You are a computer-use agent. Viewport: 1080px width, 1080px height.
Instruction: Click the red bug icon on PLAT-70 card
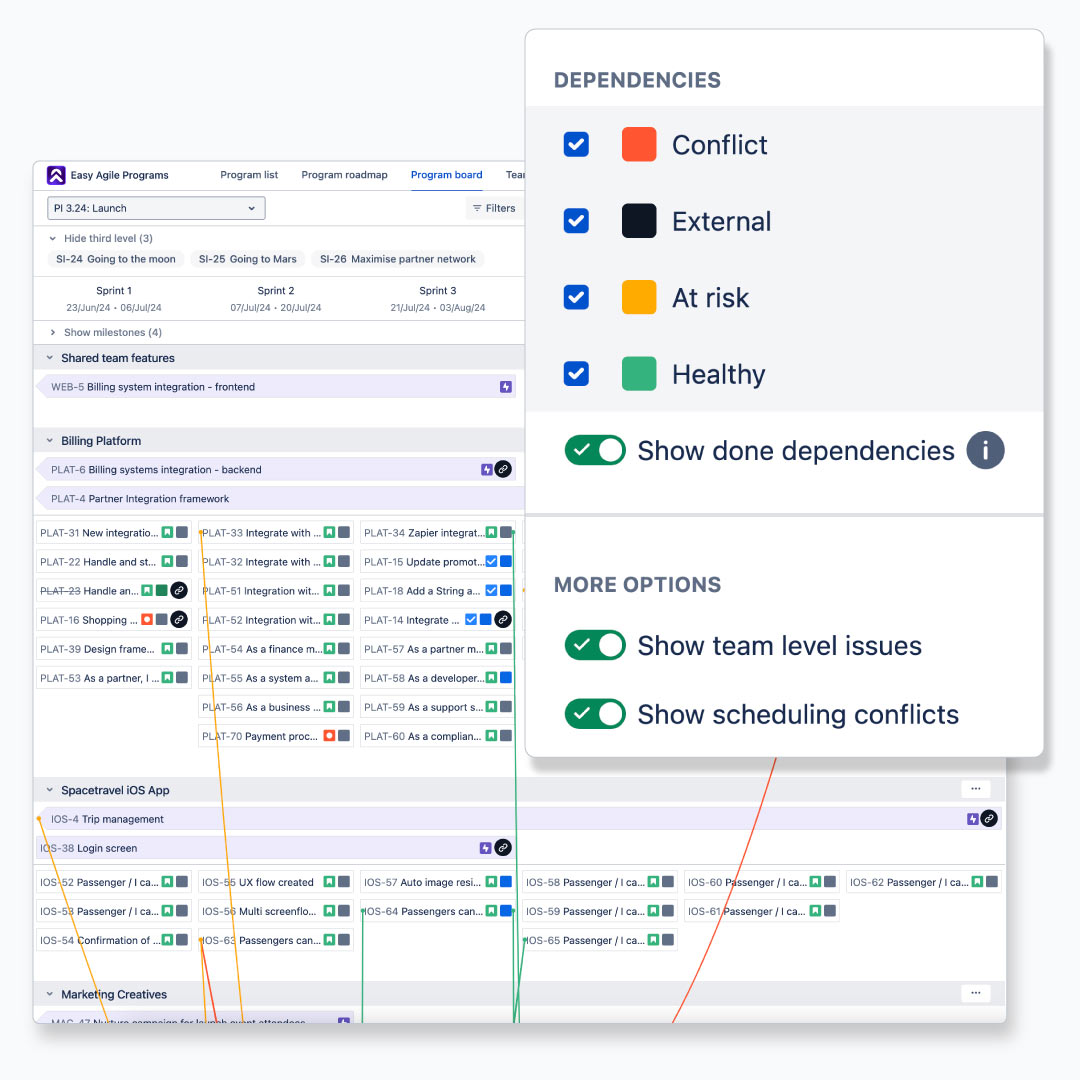(329, 736)
